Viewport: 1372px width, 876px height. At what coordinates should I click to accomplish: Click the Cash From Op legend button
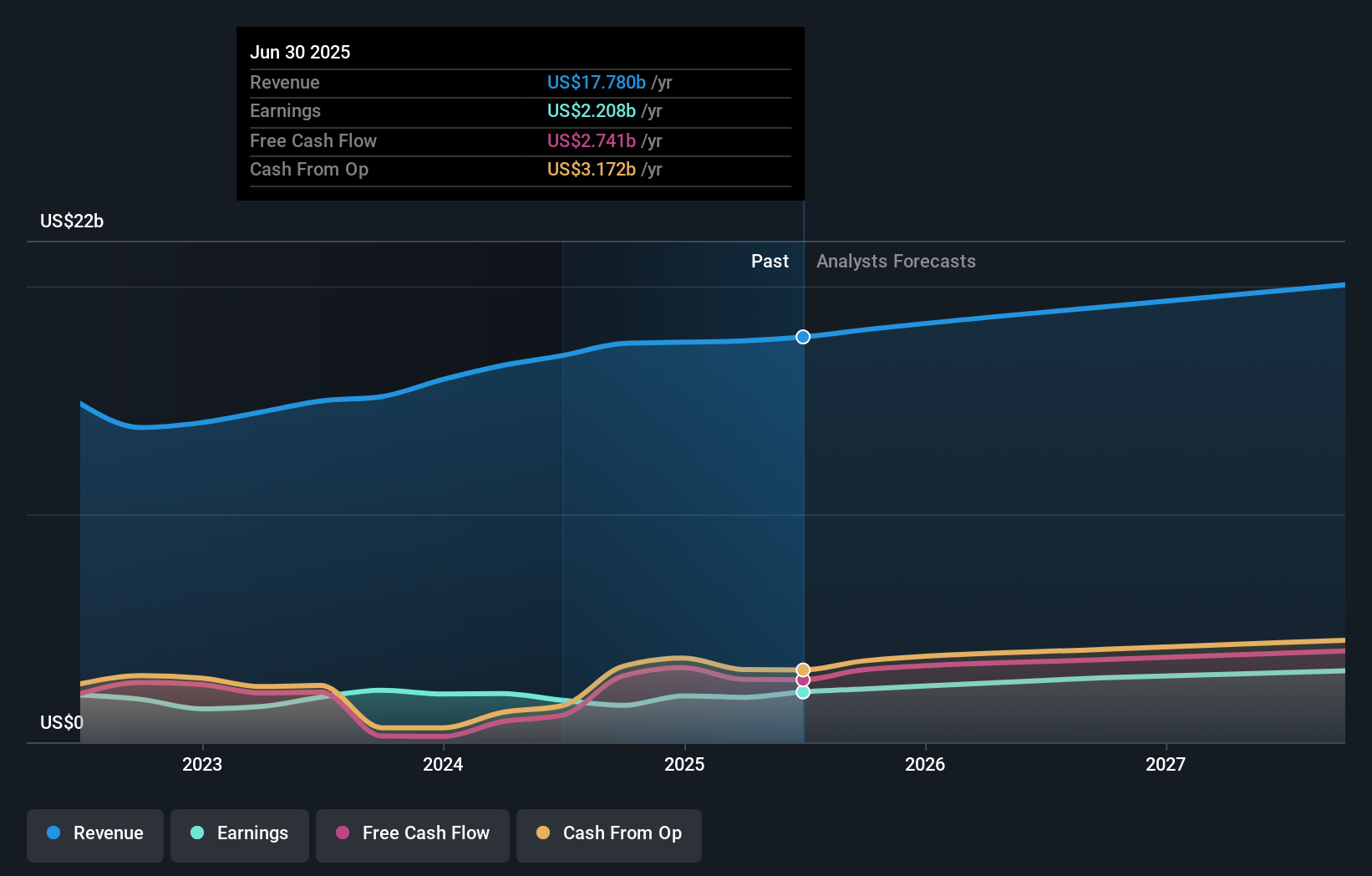(609, 833)
